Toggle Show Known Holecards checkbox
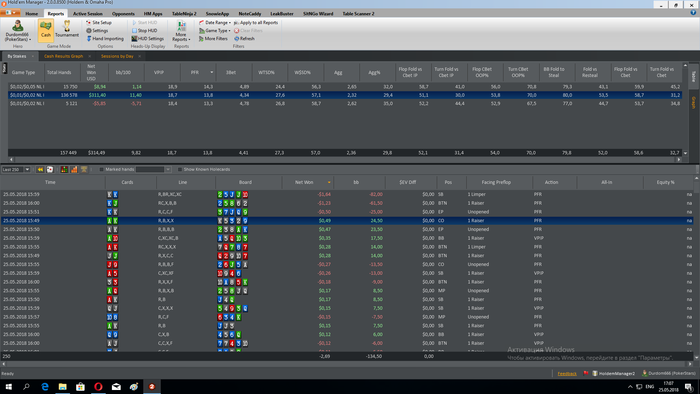This screenshot has width=700, height=394. (x=180, y=170)
